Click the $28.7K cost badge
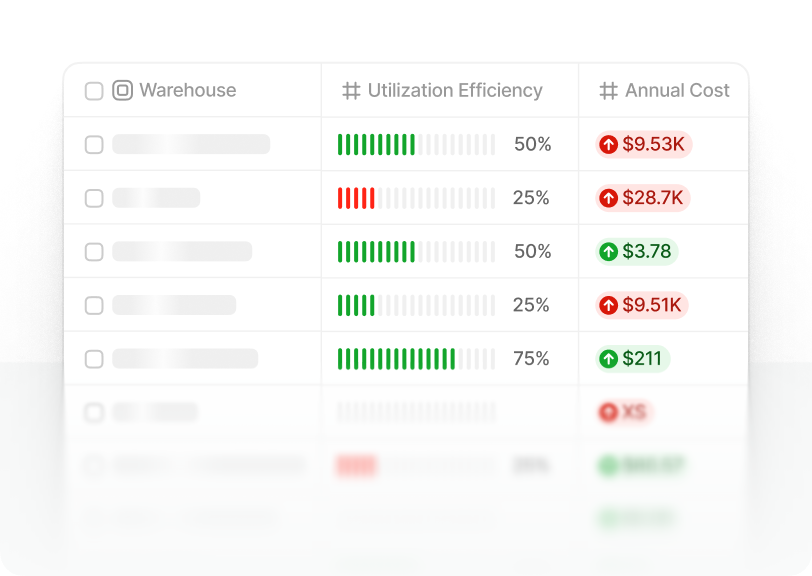Viewport: 812px width, 576px height. (x=643, y=199)
